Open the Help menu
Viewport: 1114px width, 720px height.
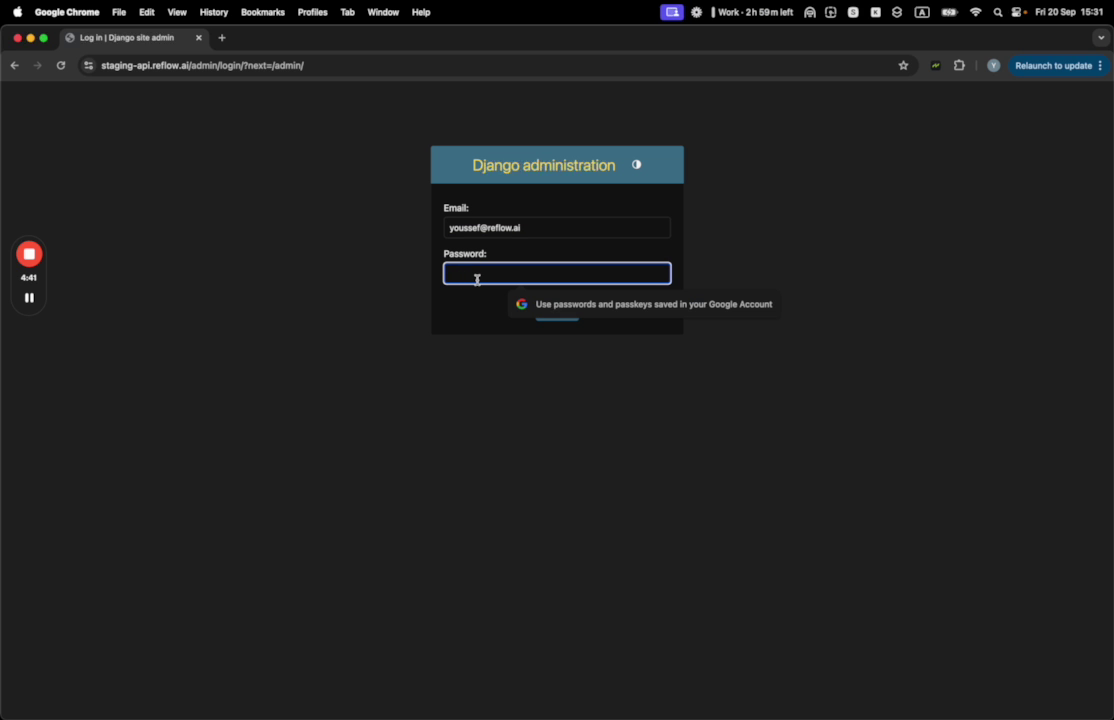(421, 12)
